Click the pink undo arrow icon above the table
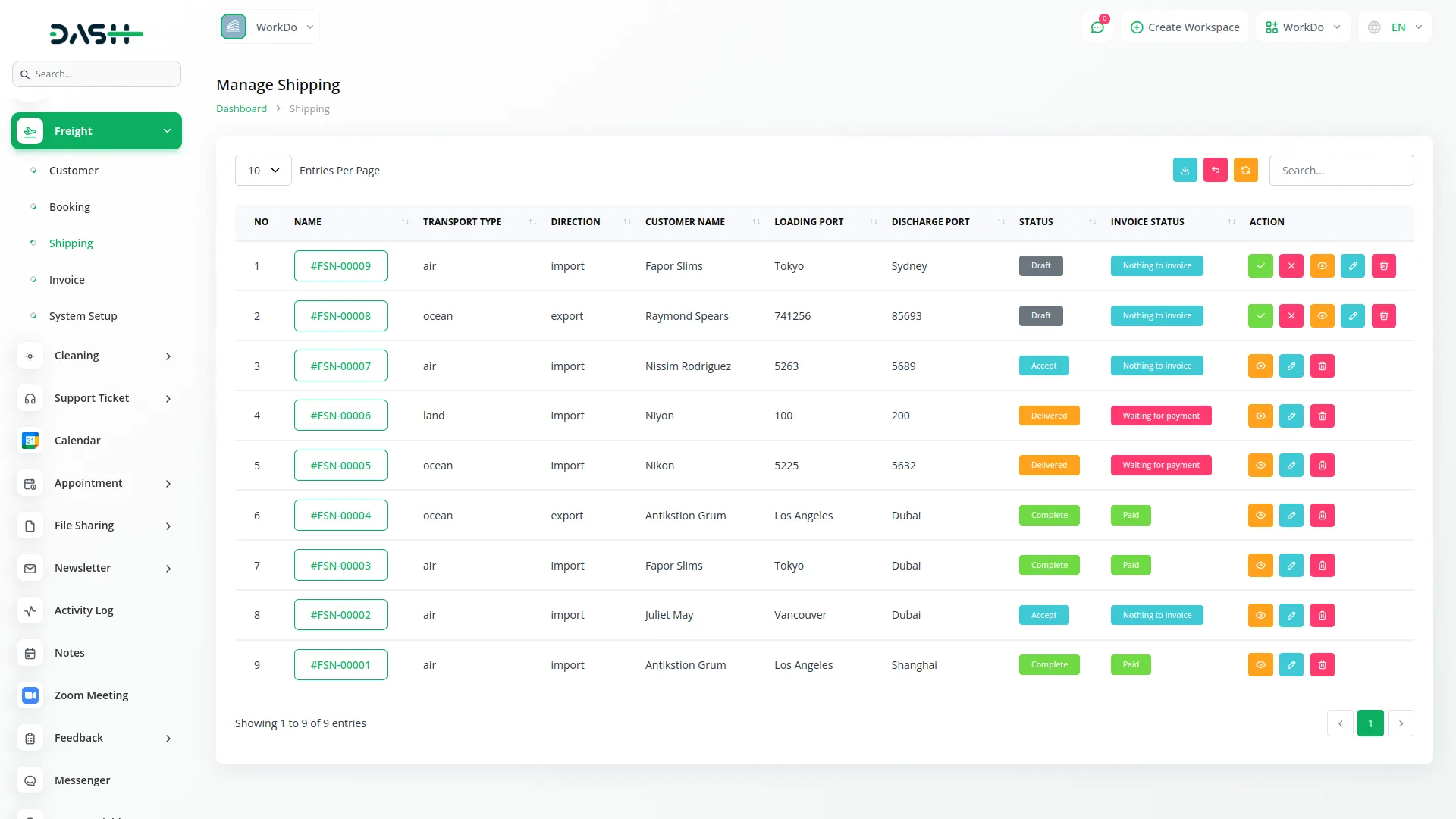Screen dimensions: 1456x819 (x=1215, y=170)
